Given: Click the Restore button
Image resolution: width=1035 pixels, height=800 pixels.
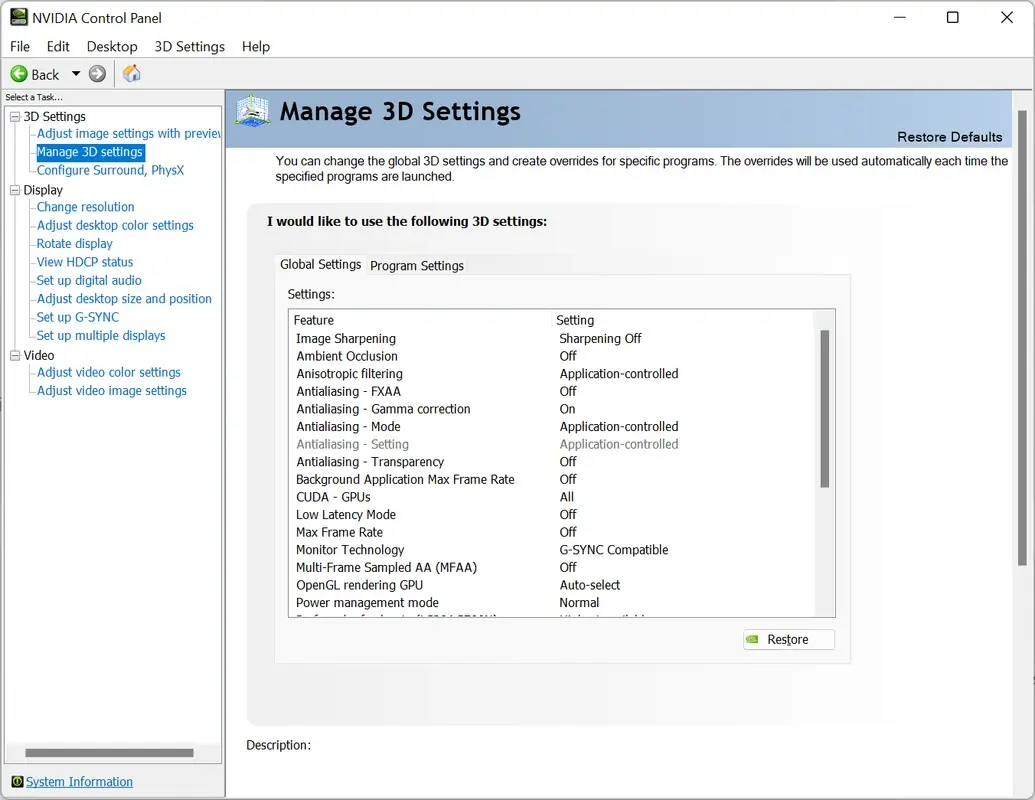Looking at the screenshot, I should [x=789, y=639].
